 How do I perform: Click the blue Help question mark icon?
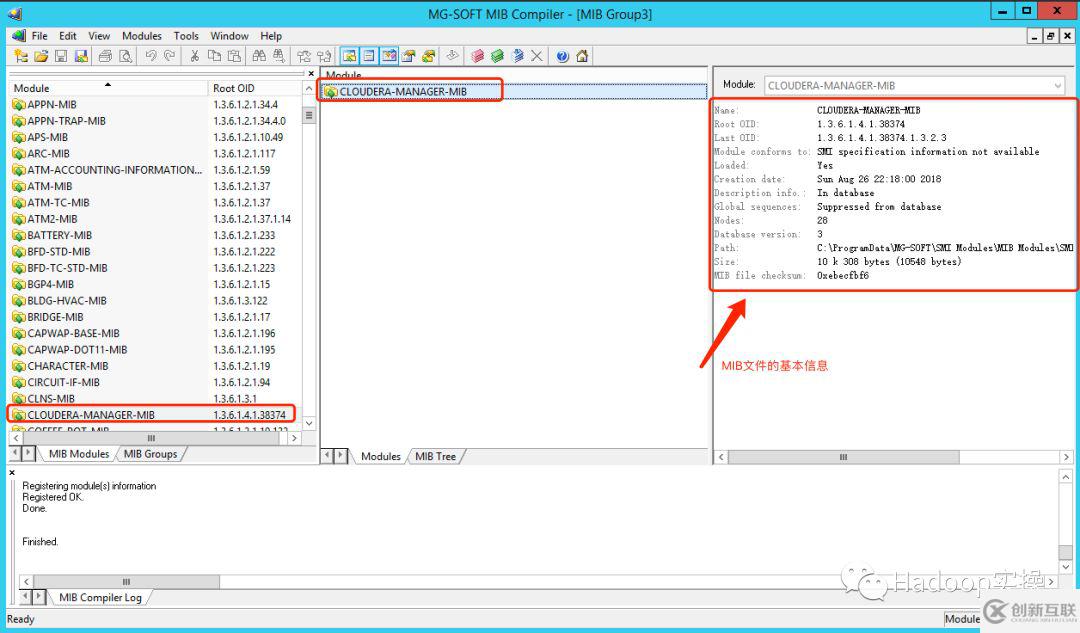point(562,56)
